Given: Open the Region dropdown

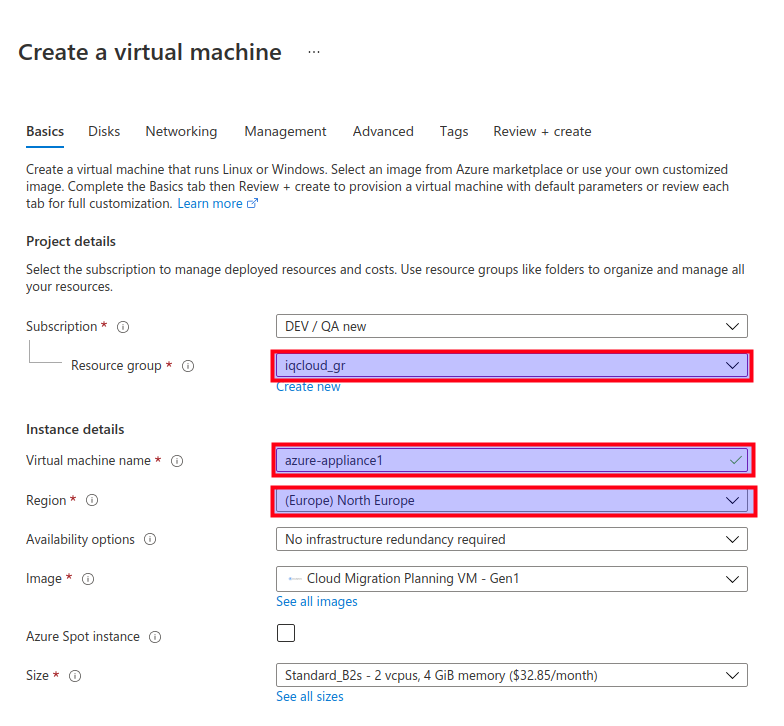Looking at the screenshot, I should 512,500.
